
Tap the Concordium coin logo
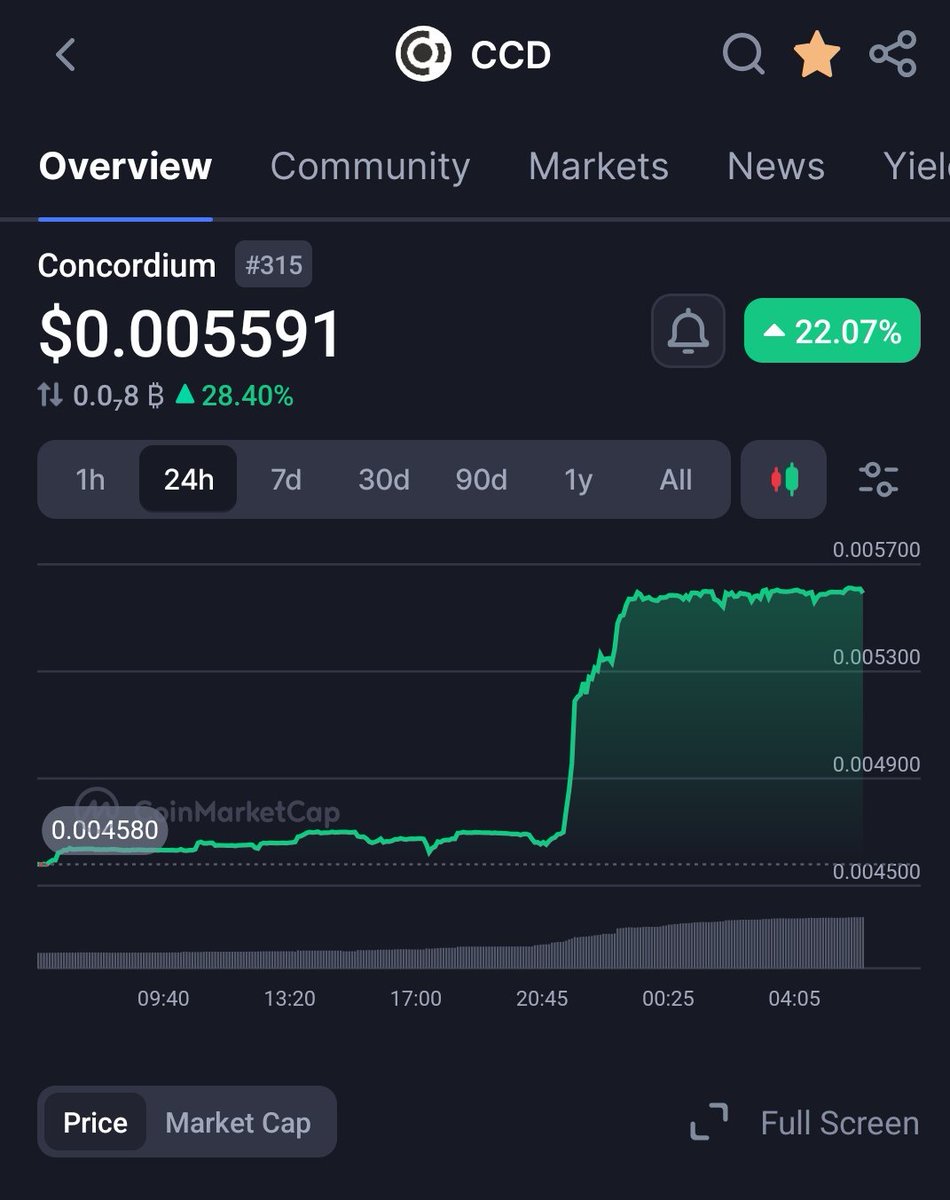pos(423,54)
